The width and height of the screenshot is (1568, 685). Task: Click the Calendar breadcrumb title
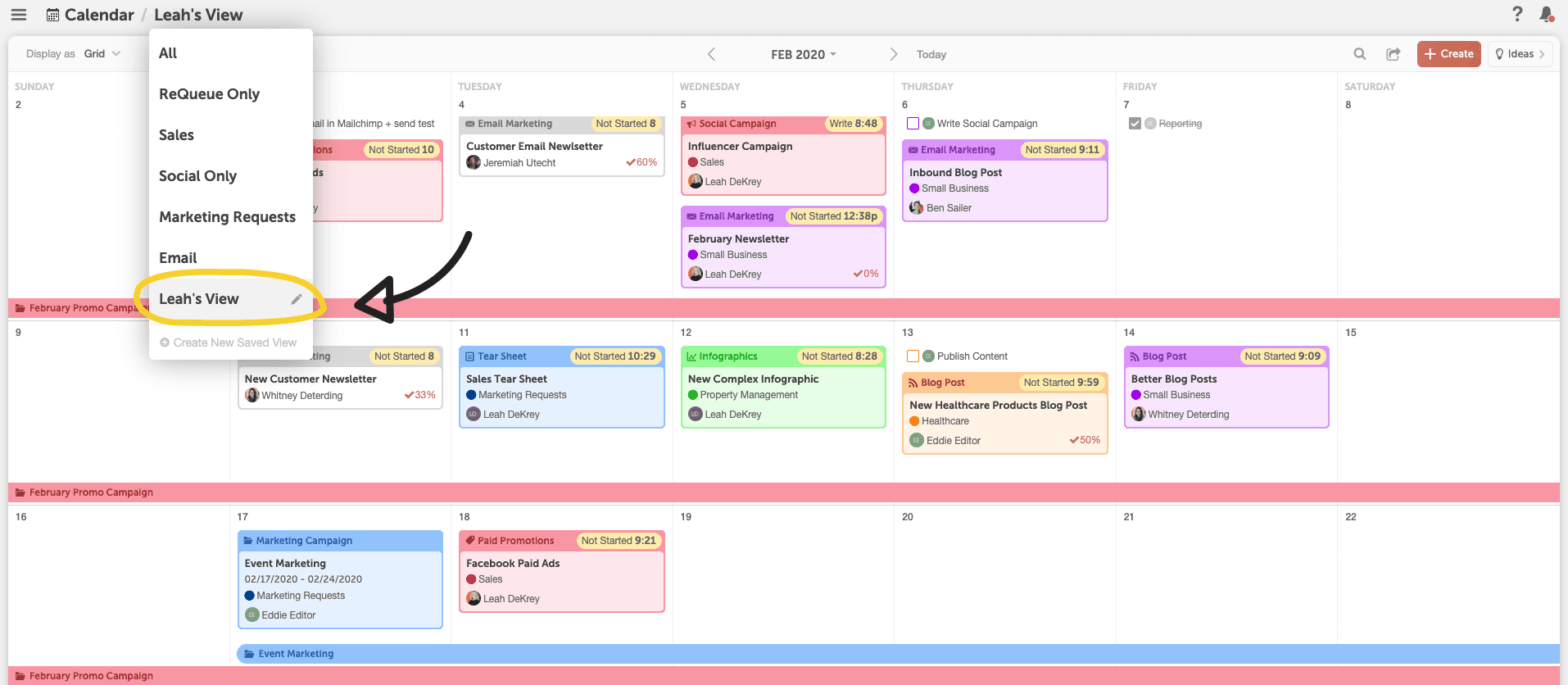tap(99, 15)
